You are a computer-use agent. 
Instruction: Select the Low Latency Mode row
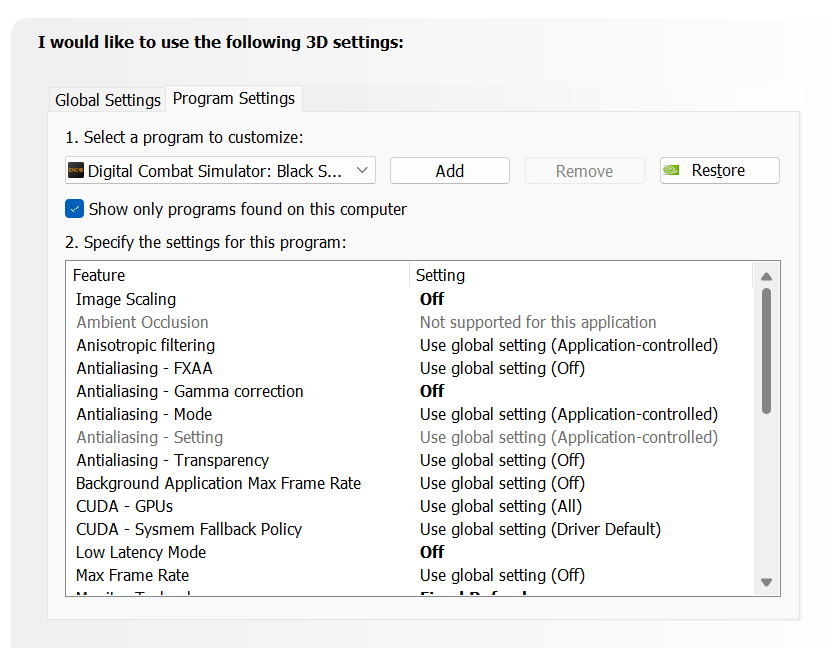pyautogui.click(x=410, y=552)
